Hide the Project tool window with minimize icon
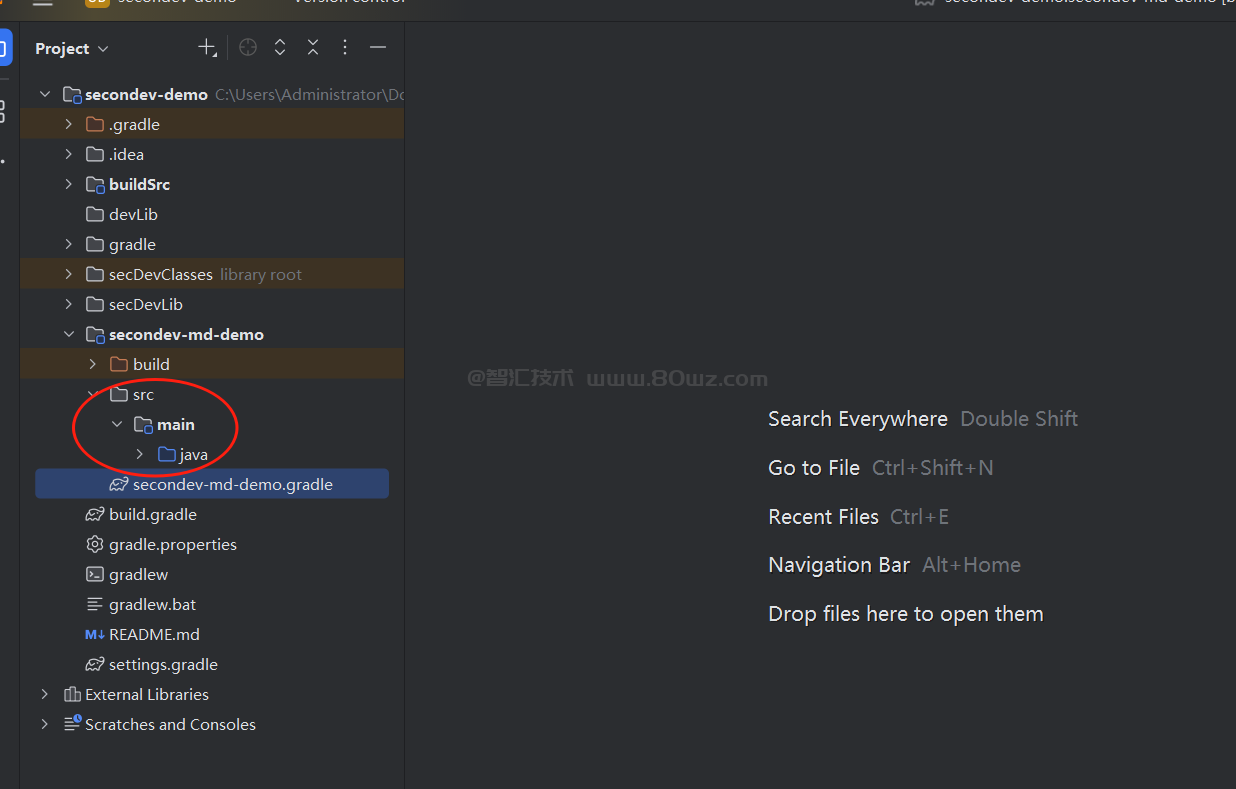Viewport: 1236px width, 789px height. pyautogui.click(x=378, y=48)
